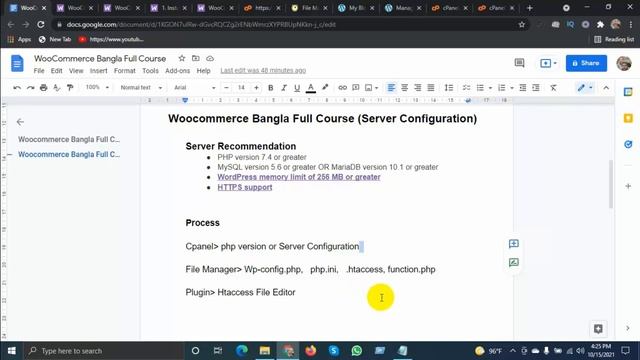Close the document outline with back arrow
Image resolution: width=640 pixels, height=360 pixels.
tap(20, 122)
